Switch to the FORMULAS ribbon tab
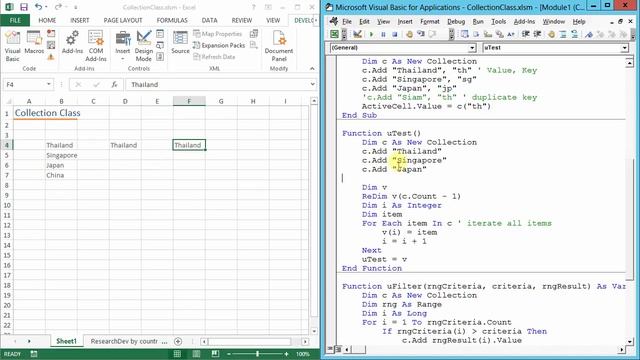 [172, 20]
